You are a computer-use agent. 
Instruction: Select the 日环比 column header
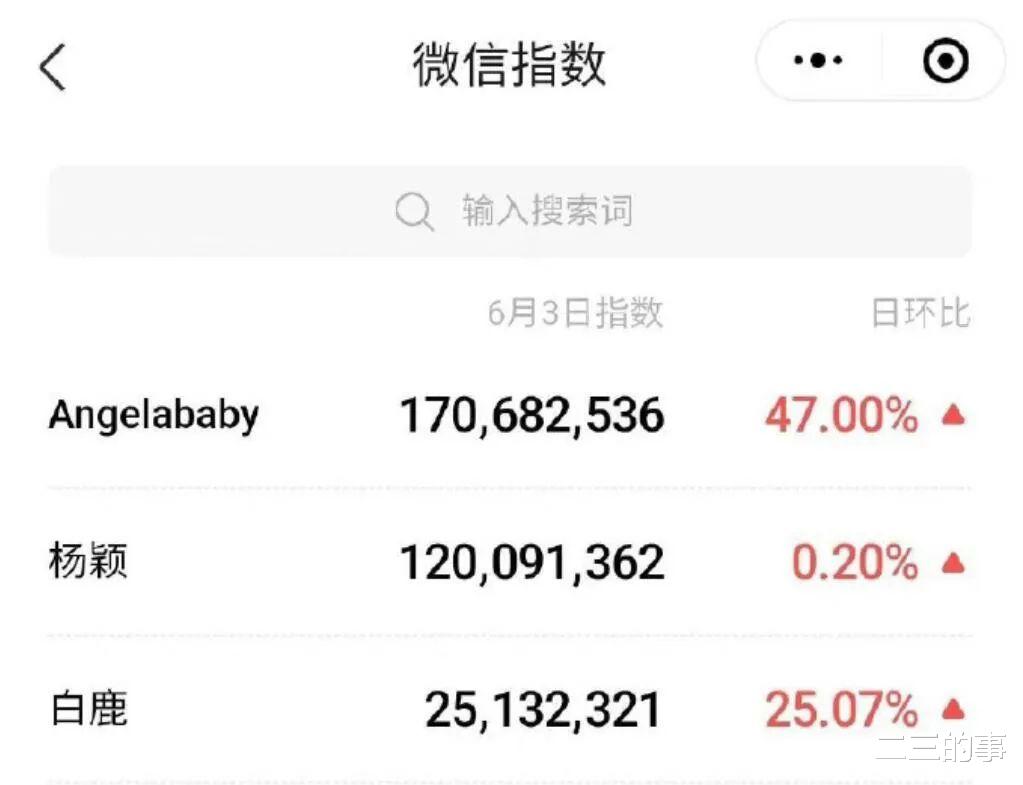coord(921,313)
